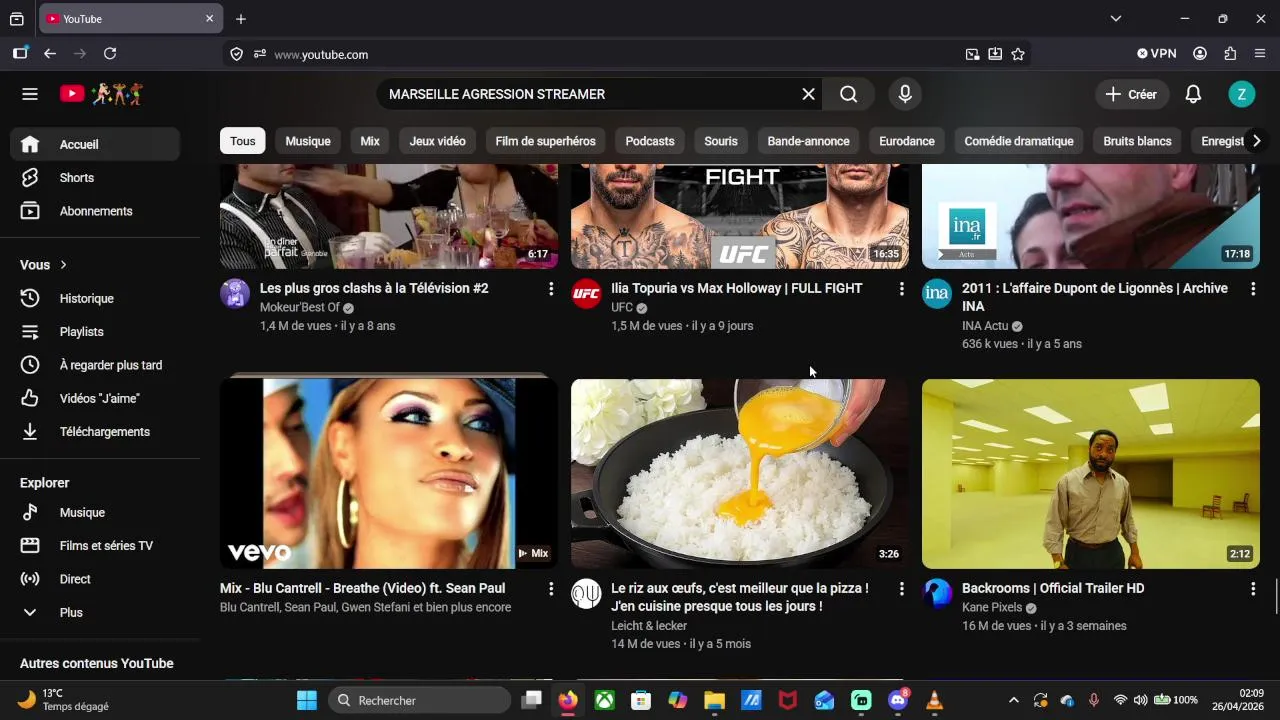This screenshot has width=1280, height=720.
Task: Select the Musique filter chip
Action: coord(308,141)
